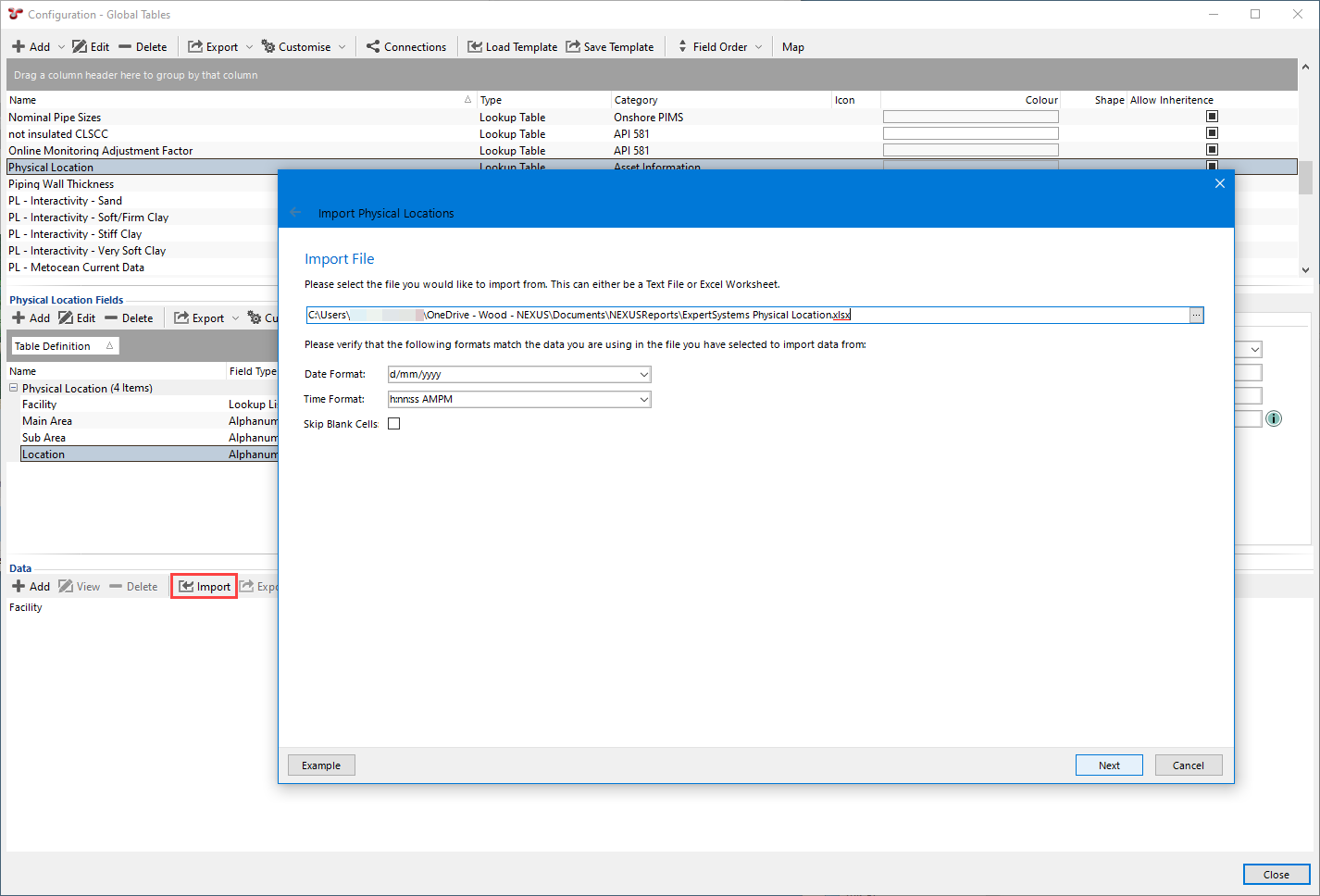Click the Category column header

pos(721,100)
